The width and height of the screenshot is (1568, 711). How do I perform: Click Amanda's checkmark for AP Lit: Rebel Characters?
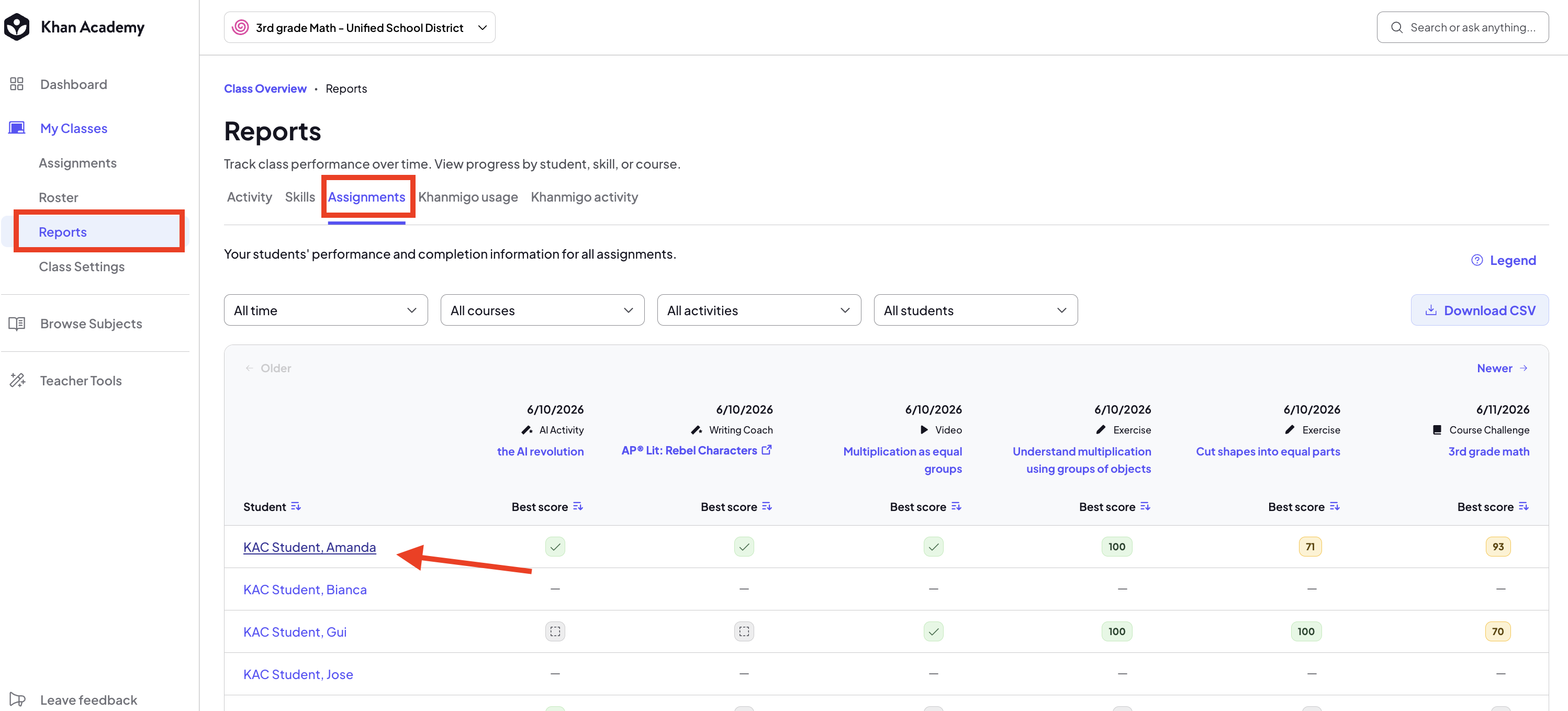pos(744,547)
